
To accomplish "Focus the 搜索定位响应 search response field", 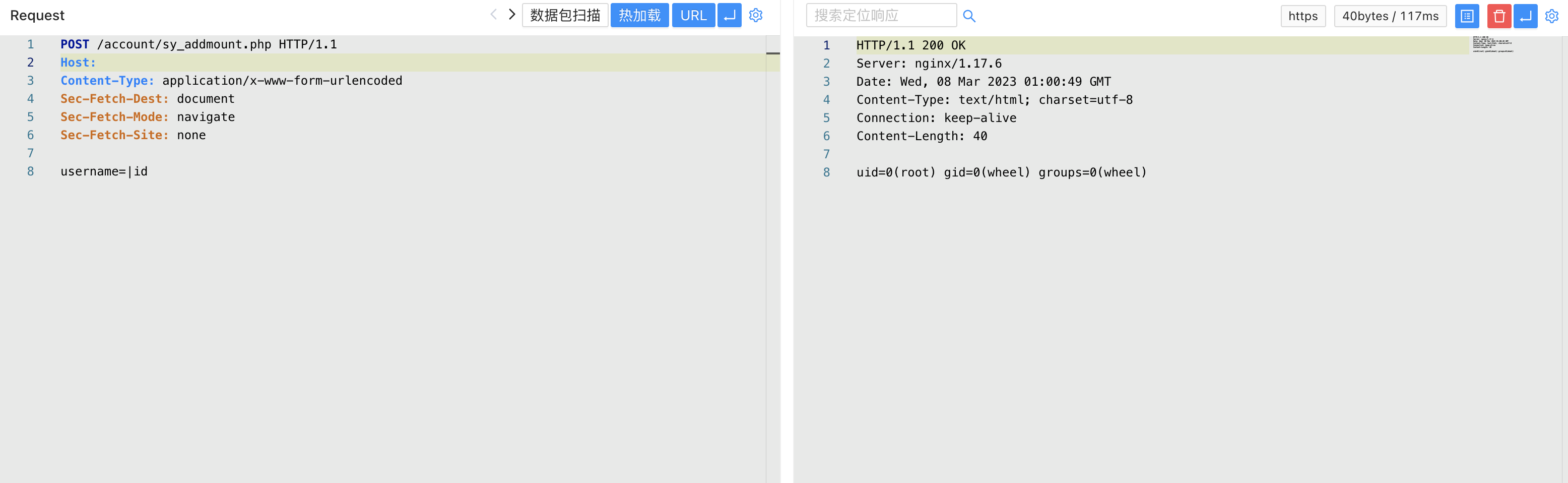I will [881, 15].
